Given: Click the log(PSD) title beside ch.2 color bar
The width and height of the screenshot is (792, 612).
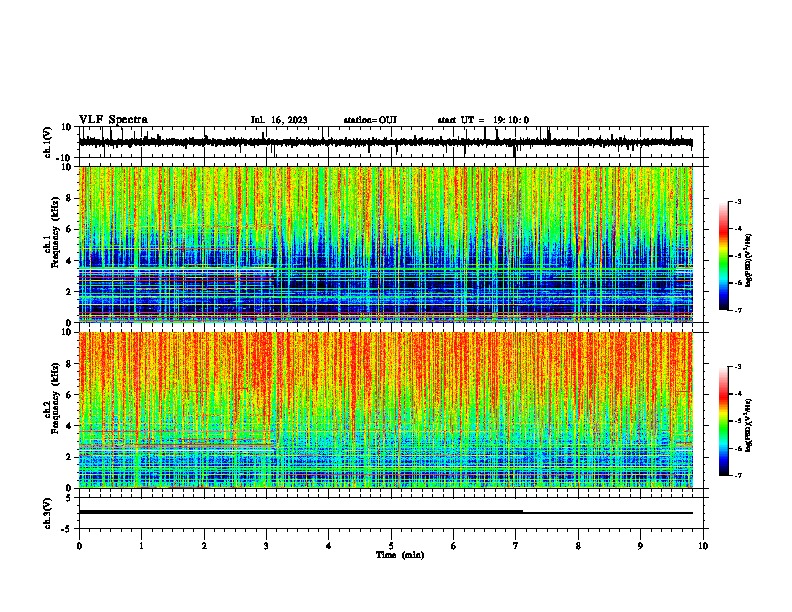Looking at the screenshot, I should (x=749, y=426).
